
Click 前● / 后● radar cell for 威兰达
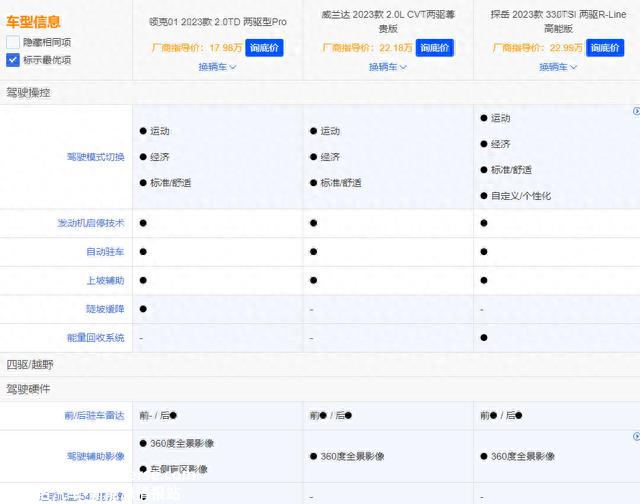(331, 415)
